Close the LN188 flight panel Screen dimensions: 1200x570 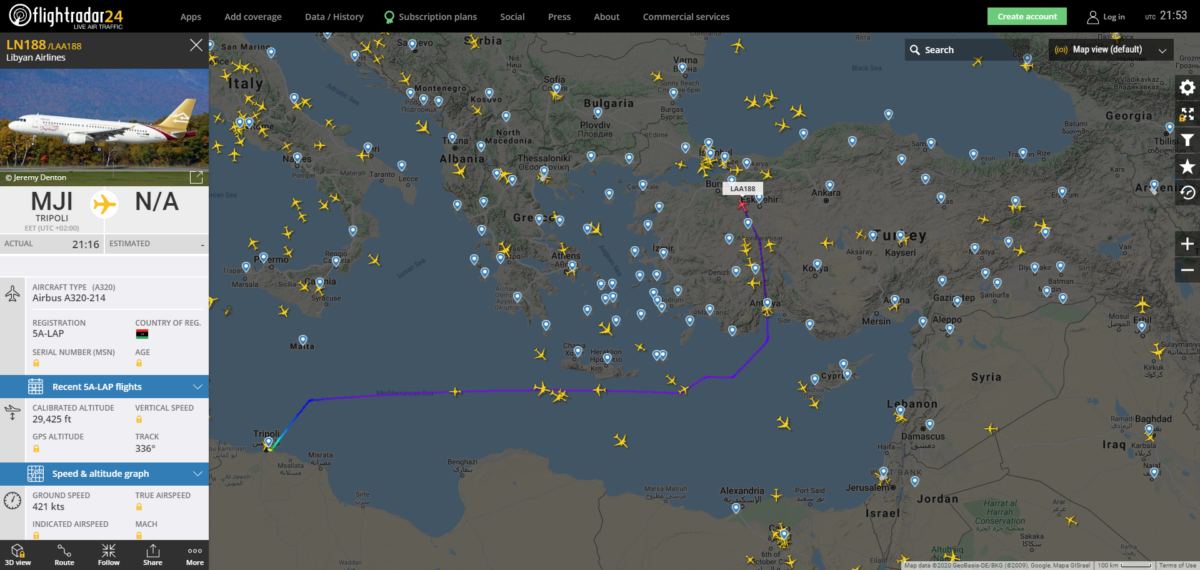pos(196,45)
